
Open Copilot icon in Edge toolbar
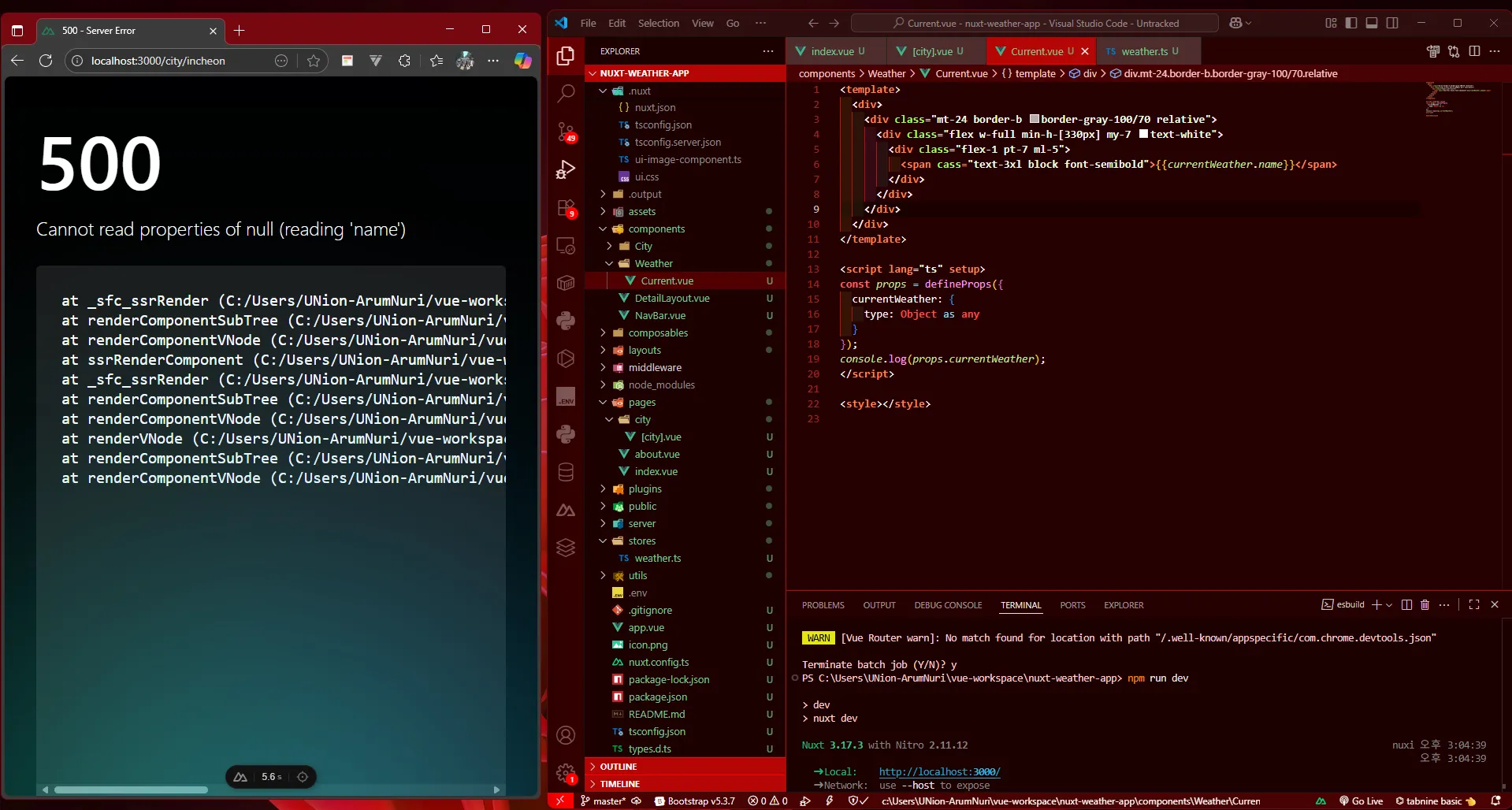pyautogui.click(x=522, y=61)
